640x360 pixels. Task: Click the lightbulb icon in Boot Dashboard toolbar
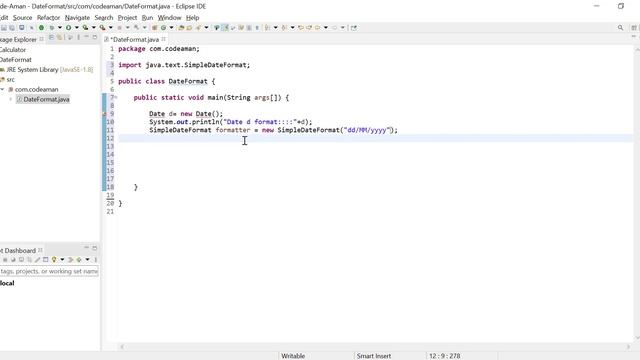point(53,260)
